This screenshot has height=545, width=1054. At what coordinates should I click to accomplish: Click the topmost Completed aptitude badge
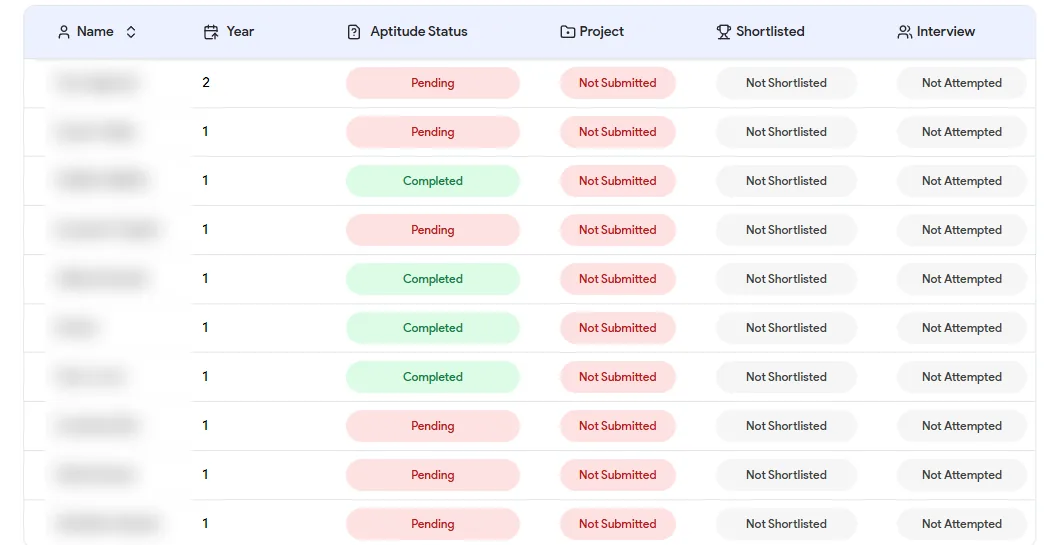click(433, 181)
